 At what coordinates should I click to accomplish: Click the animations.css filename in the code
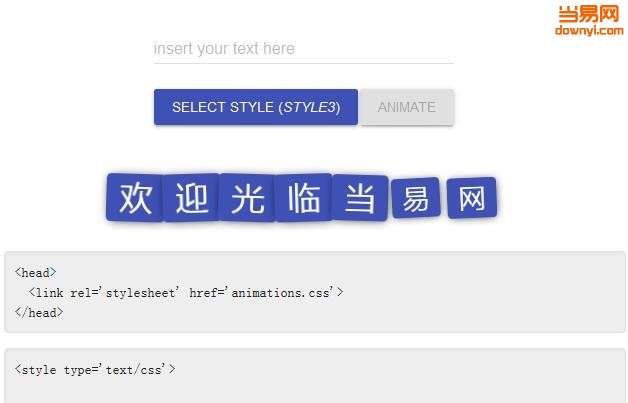pyautogui.click(x=280, y=293)
